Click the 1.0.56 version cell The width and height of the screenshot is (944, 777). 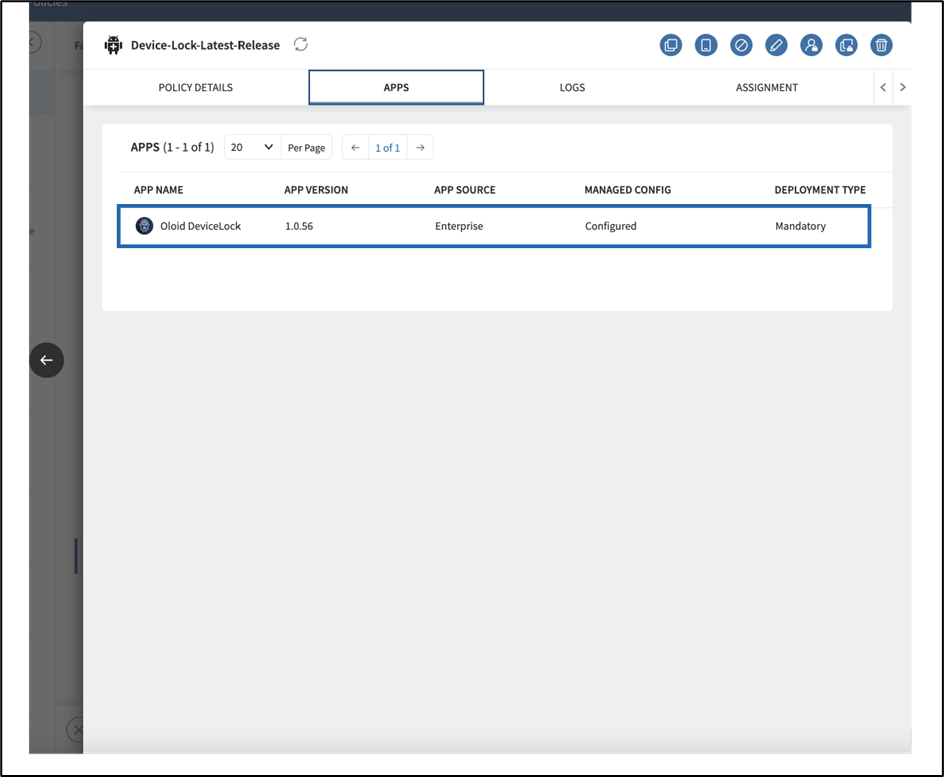pyautogui.click(x=299, y=226)
